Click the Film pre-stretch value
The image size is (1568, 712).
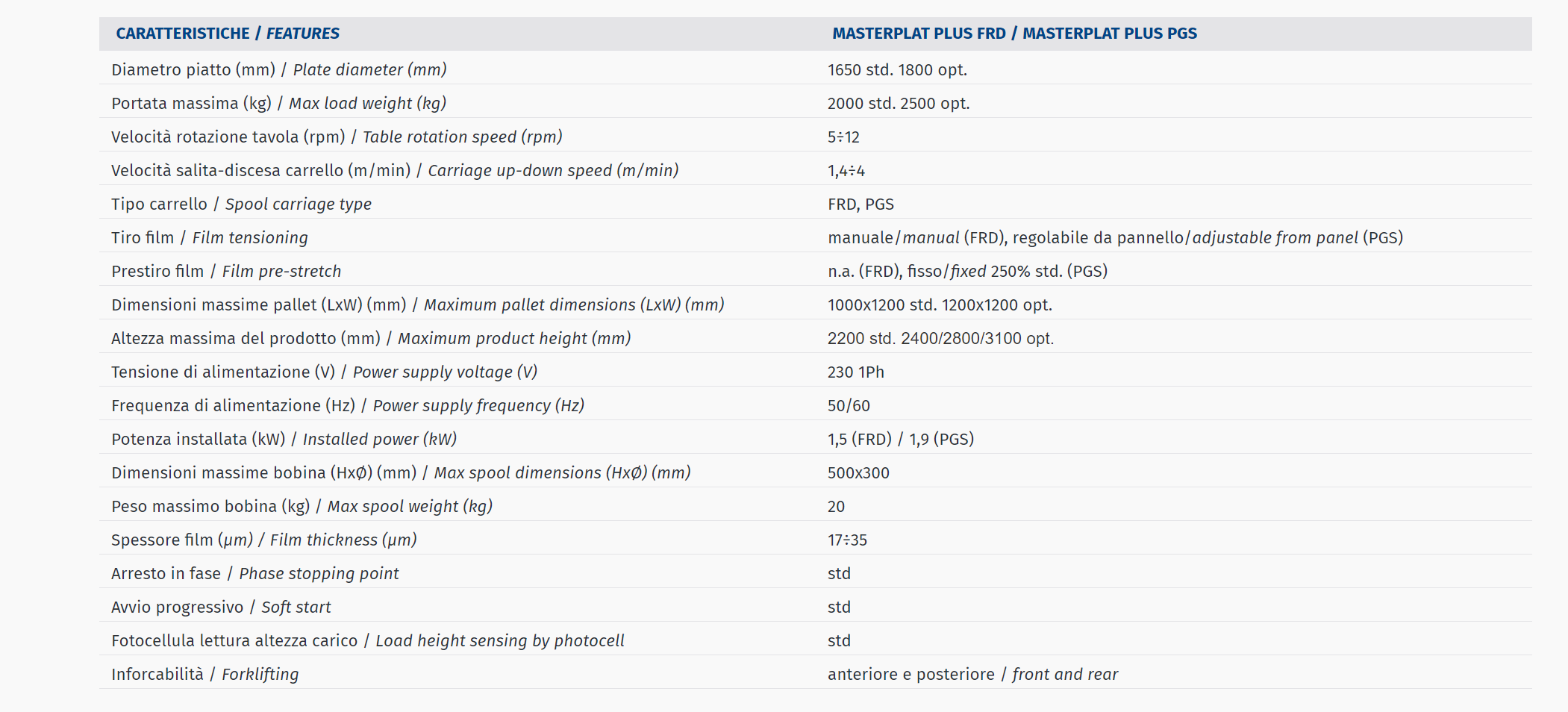(x=967, y=271)
